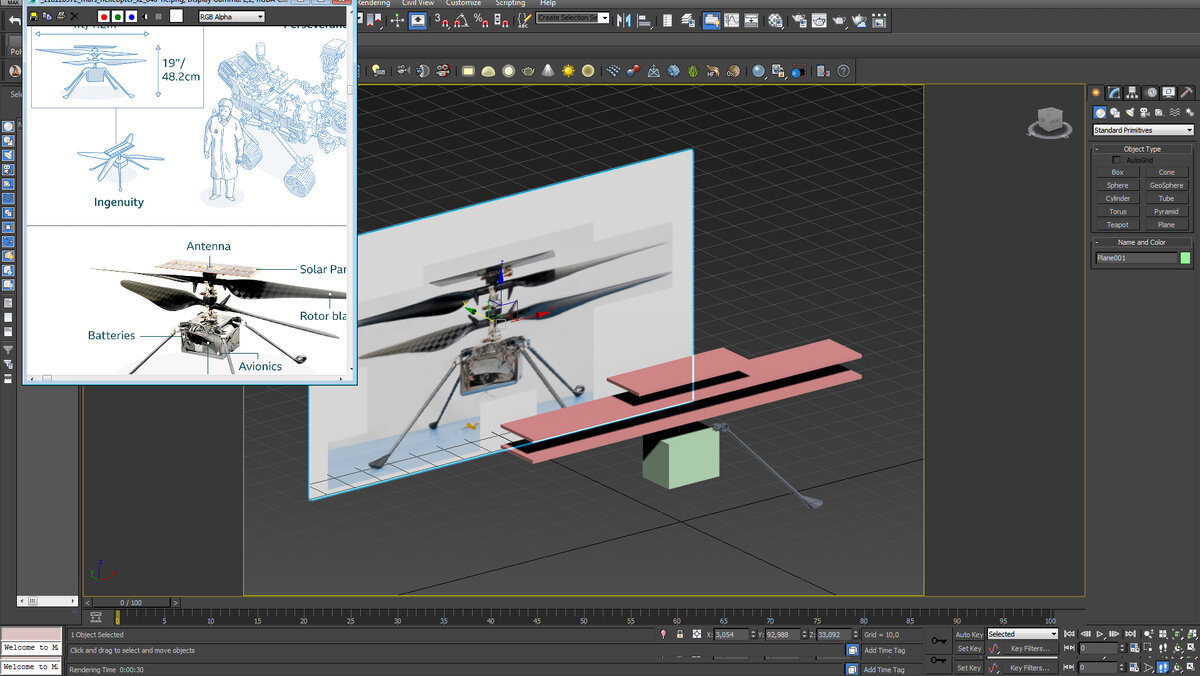Screen dimensions: 1200x676
Task: Click the 0 / 100 time slider
Action: coord(130,603)
